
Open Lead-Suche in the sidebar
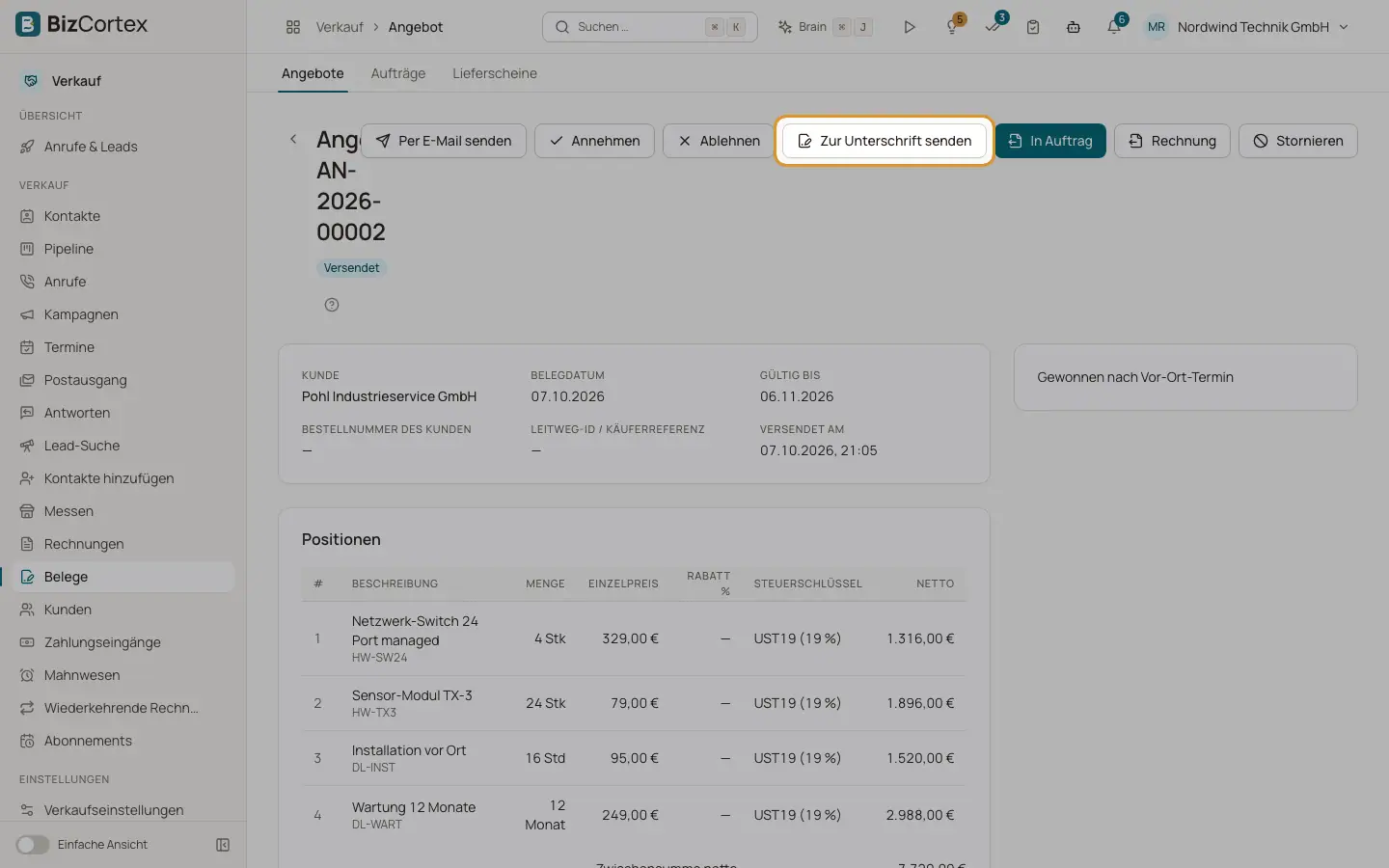123,446
